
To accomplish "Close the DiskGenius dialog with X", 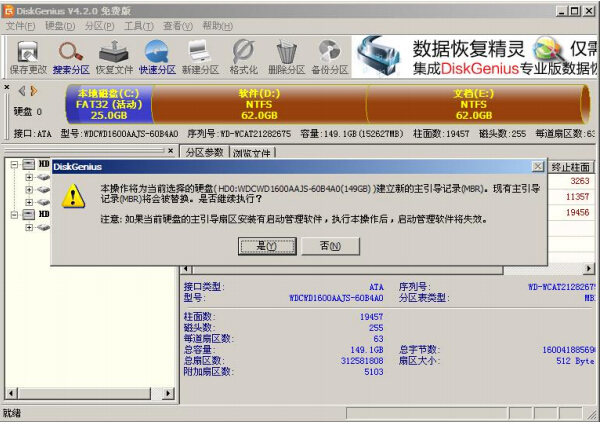I will (x=538, y=167).
